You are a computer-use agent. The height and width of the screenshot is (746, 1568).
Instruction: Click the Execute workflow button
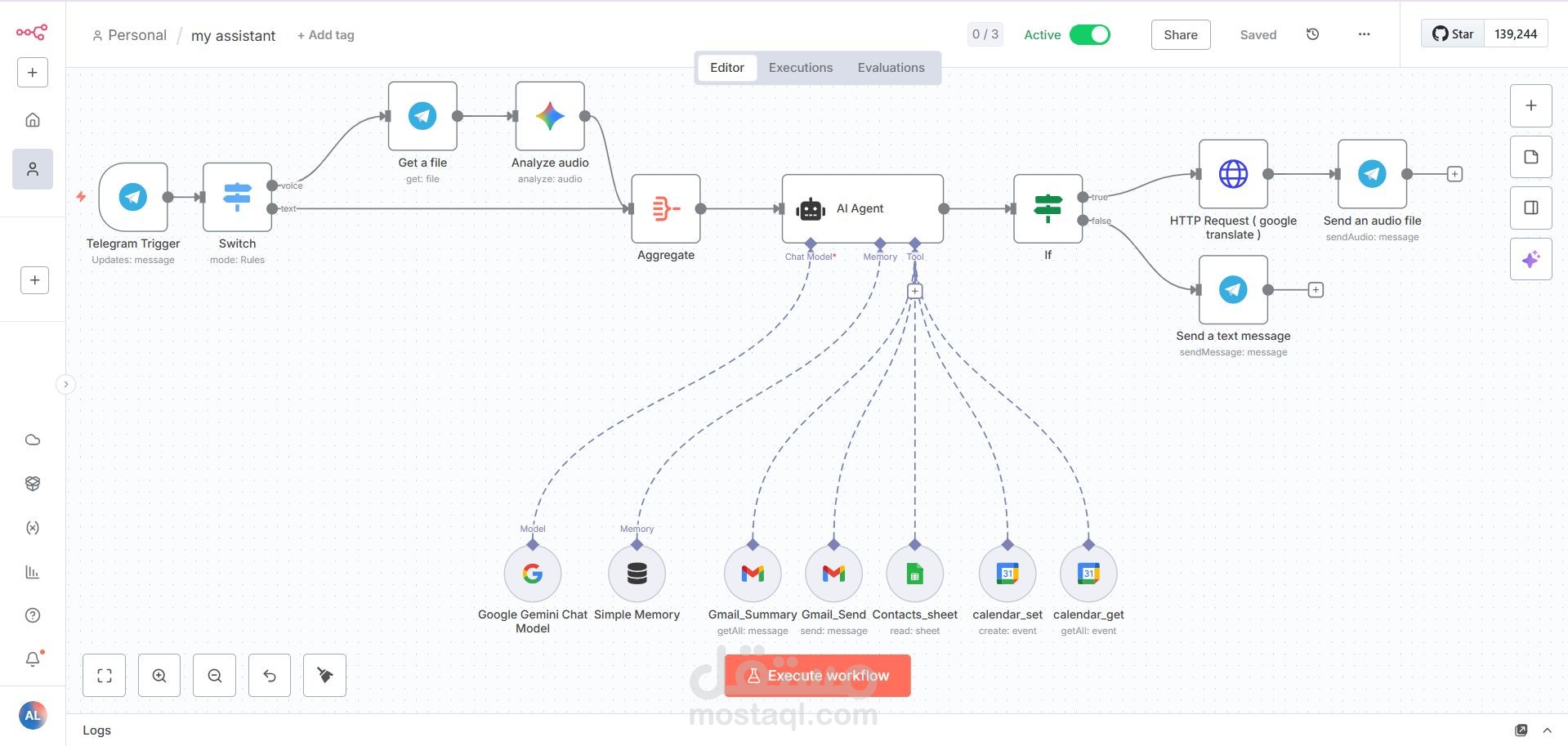coord(818,676)
